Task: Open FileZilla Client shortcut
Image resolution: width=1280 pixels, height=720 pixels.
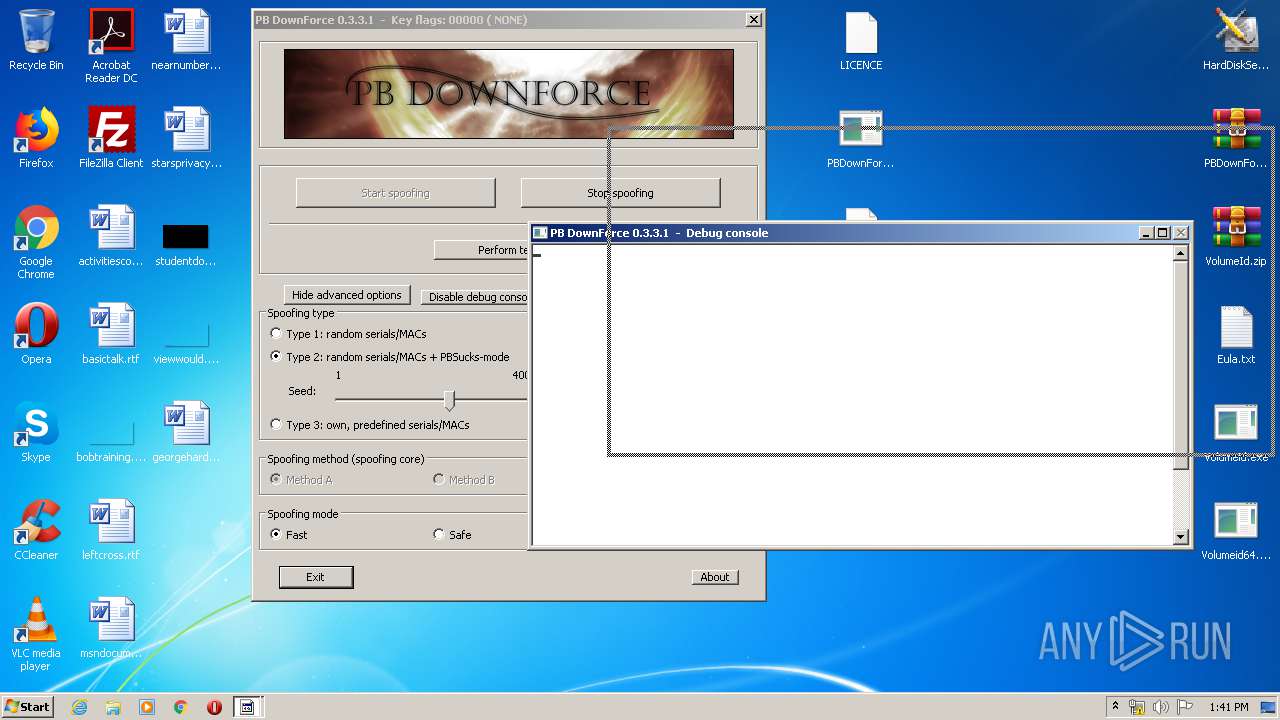Action: [x=111, y=138]
